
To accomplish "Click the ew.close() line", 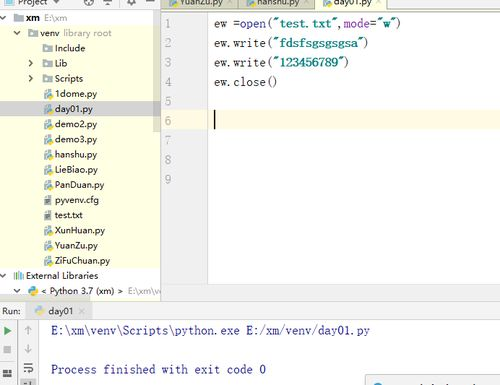I will (x=245, y=82).
